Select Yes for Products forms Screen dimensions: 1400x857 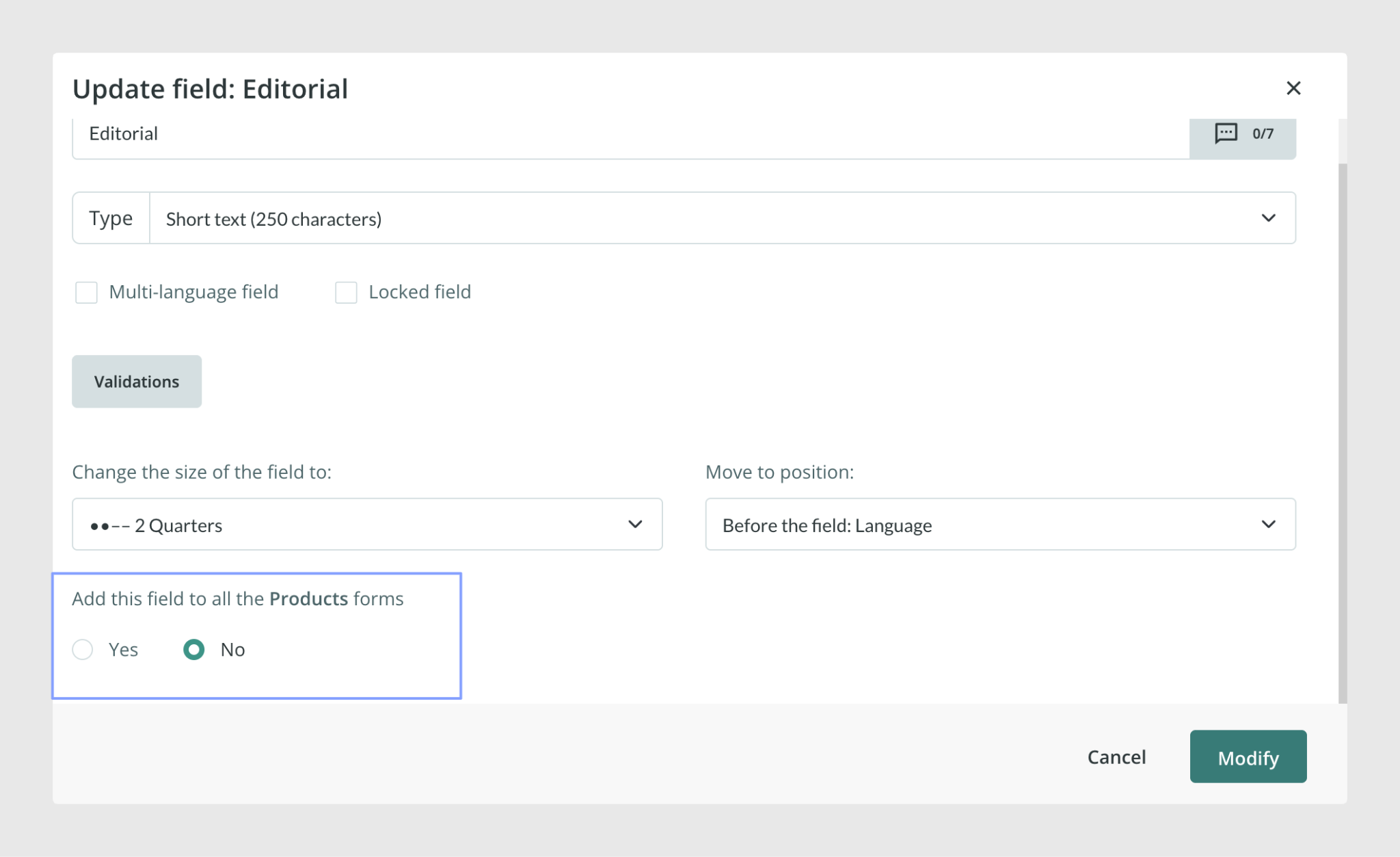tap(83, 649)
